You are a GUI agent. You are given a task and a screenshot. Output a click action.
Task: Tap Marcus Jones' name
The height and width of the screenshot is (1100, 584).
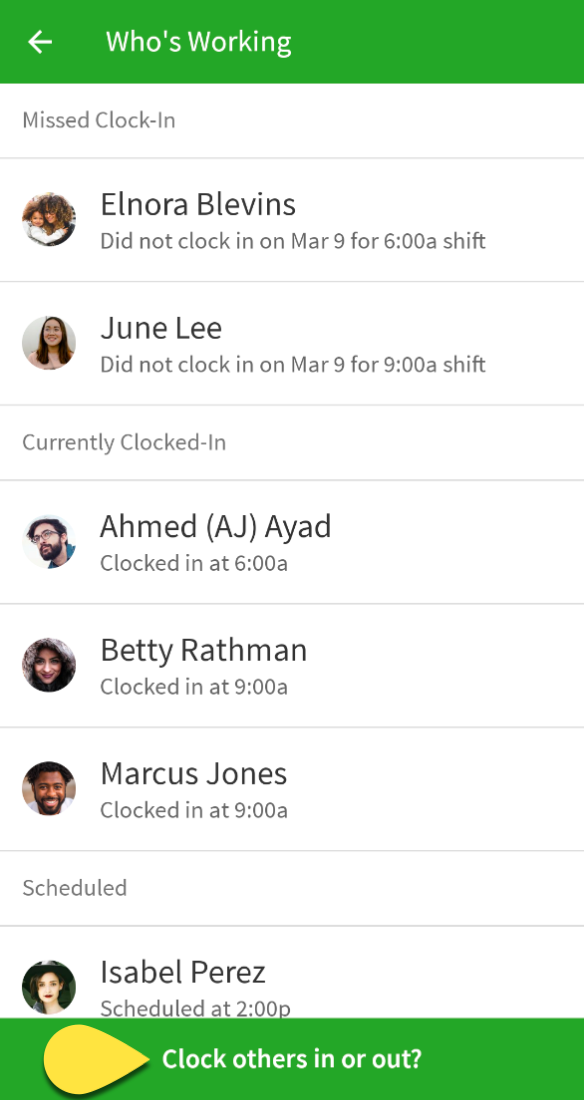194,773
